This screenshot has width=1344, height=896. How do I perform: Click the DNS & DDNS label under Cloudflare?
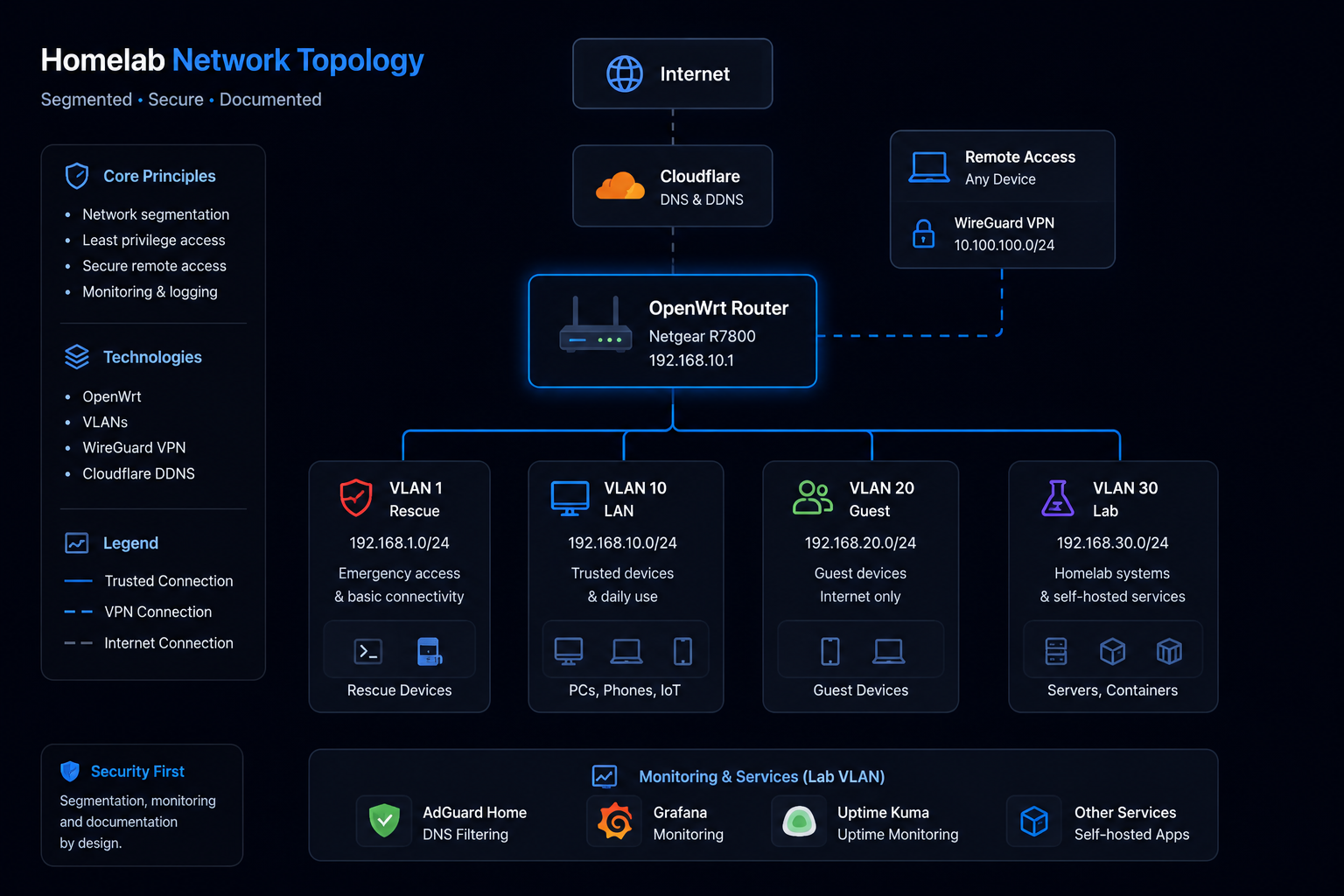click(702, 199)
